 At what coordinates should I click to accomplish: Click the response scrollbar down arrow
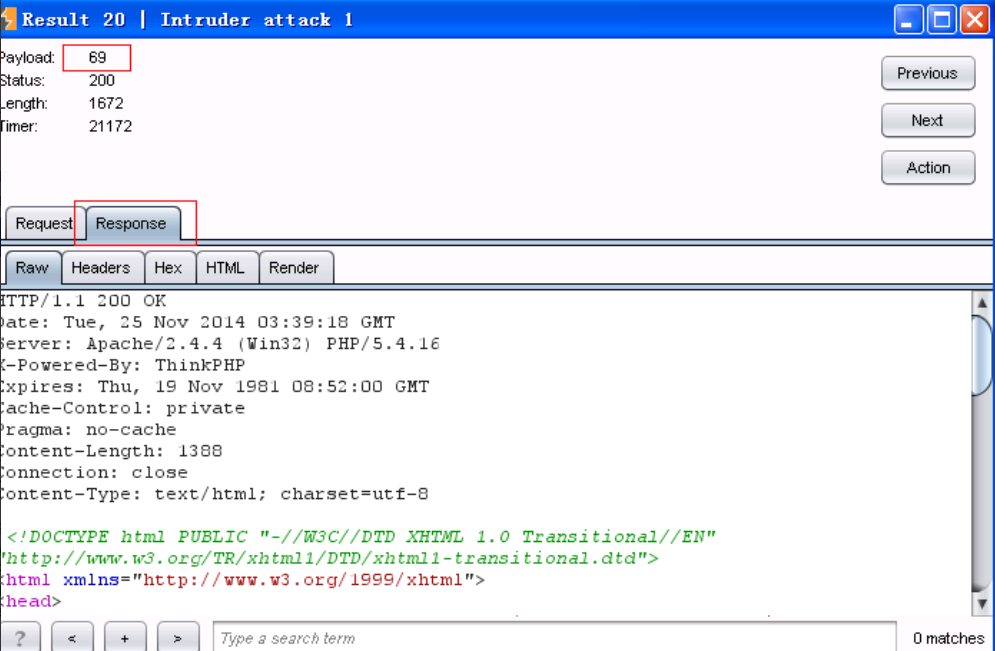[982, 603]
